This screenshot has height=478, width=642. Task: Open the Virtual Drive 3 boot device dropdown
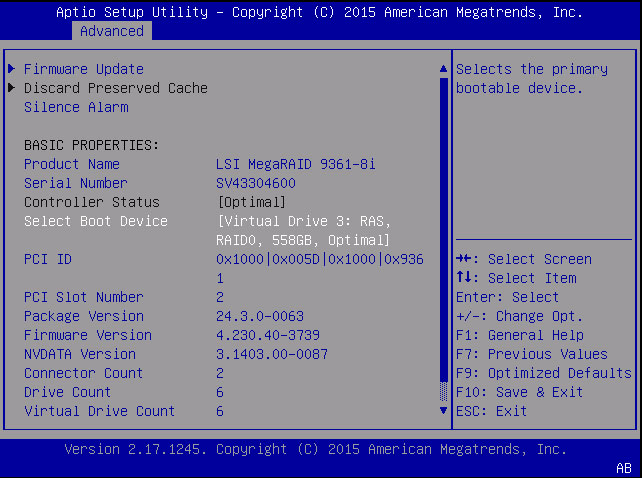tap(304, 231)
